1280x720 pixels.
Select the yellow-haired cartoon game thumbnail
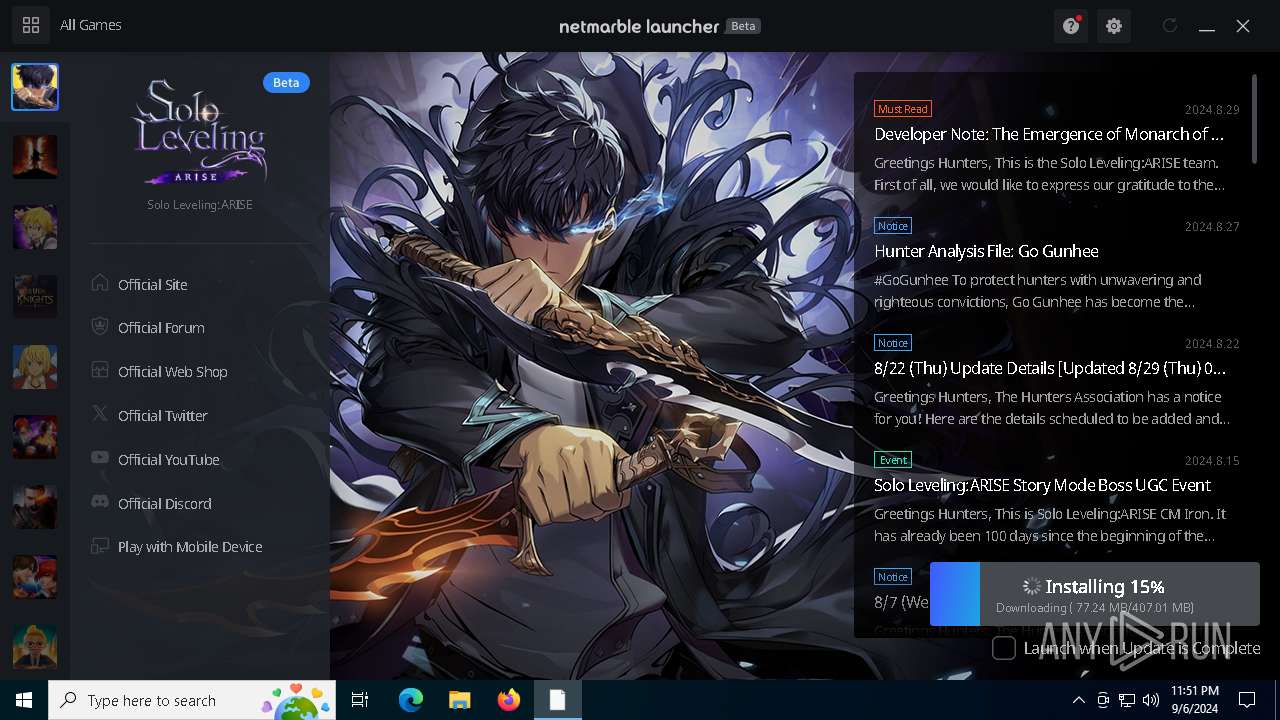[35, 647]
